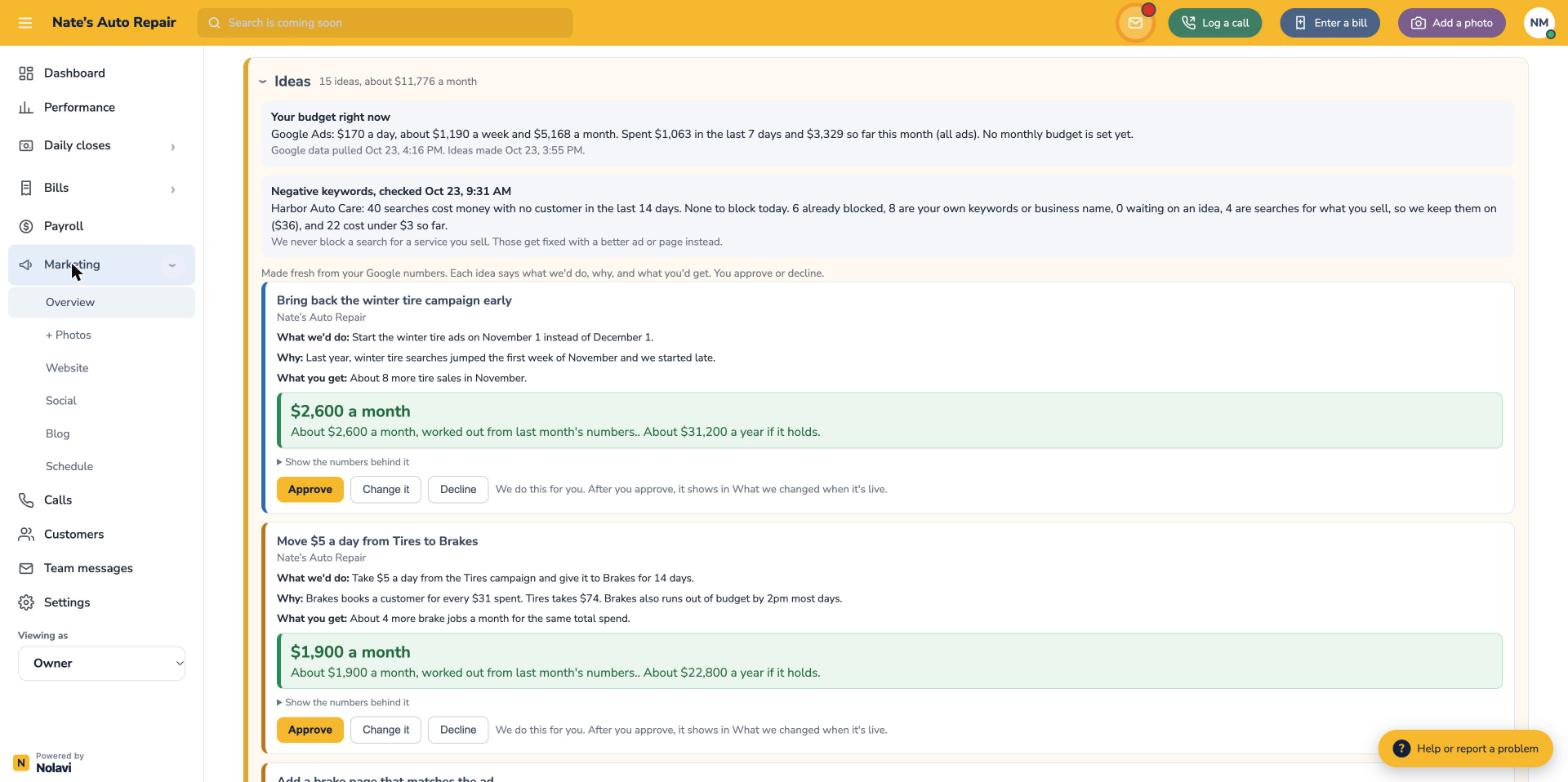Click the Payroll dollar icon
The image size is (1568, 782).
pyautogui.click(x=26, y=226)
